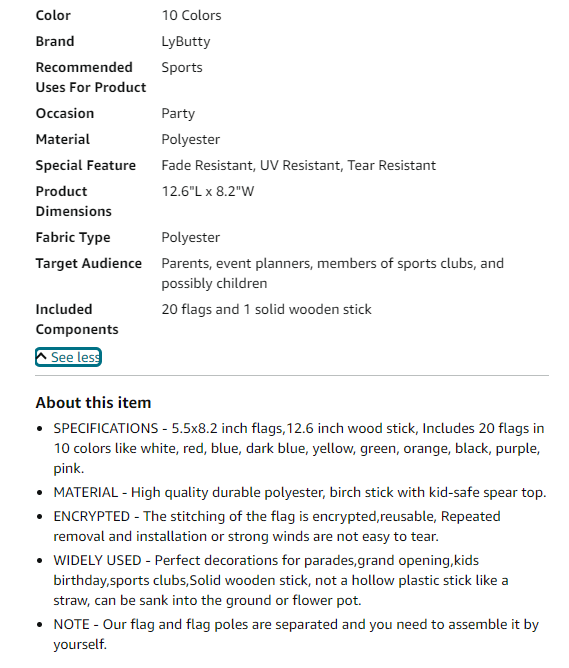Screen dimensions: 569x668
Task: Click the Recommended Uses value Sports
Action: point(182,68)
